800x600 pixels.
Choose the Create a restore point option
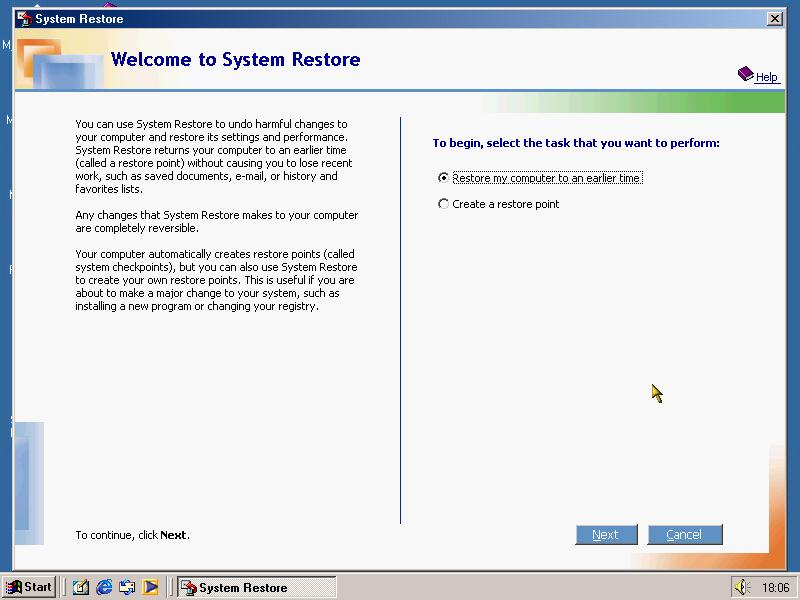(444, 204)
